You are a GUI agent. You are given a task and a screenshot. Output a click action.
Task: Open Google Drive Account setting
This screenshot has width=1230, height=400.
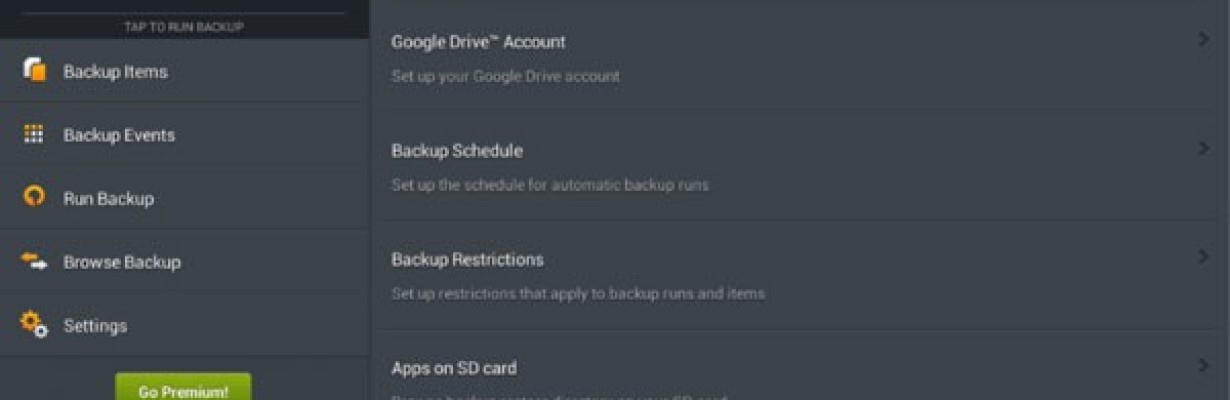pyautogui.click(x=800, y=57)
